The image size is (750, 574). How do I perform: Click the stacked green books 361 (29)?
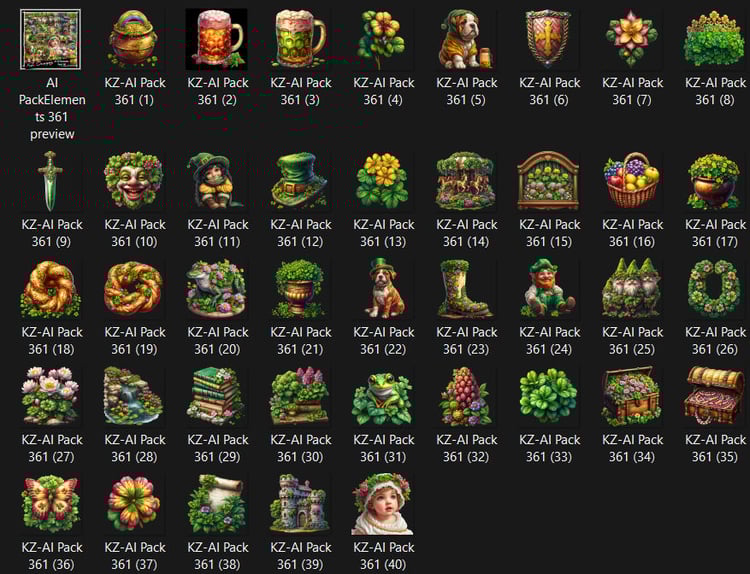coord(217,396)
